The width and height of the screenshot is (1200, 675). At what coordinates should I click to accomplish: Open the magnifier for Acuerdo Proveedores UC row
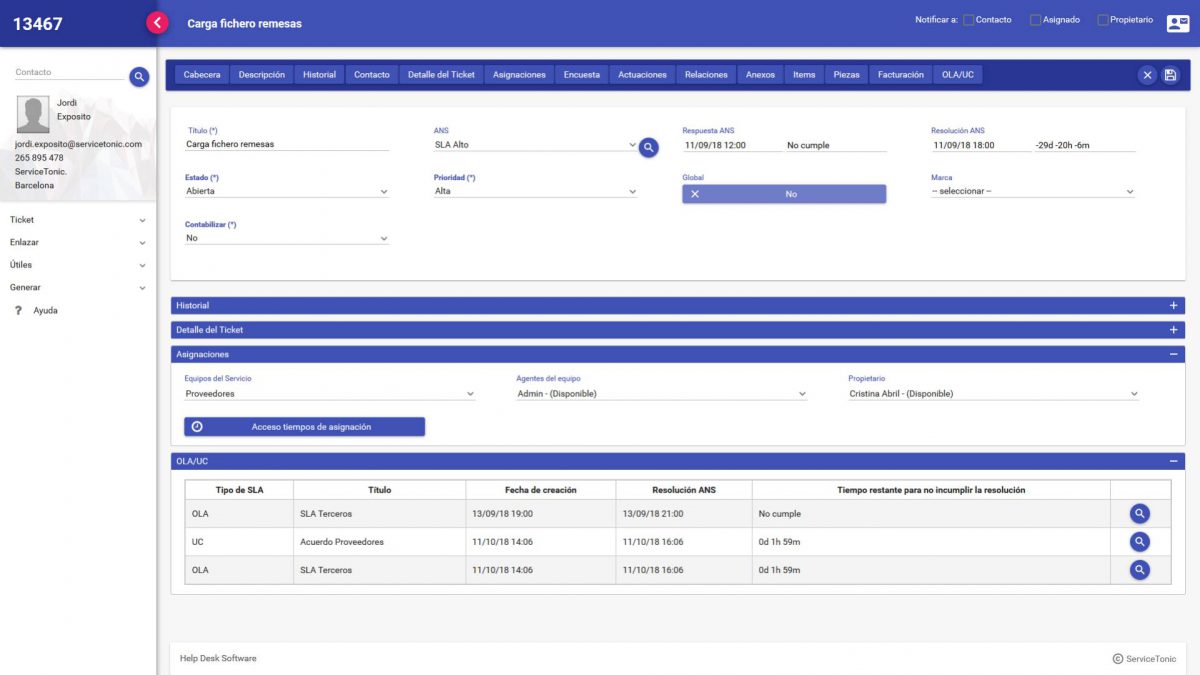click(x=1139, y=541)
